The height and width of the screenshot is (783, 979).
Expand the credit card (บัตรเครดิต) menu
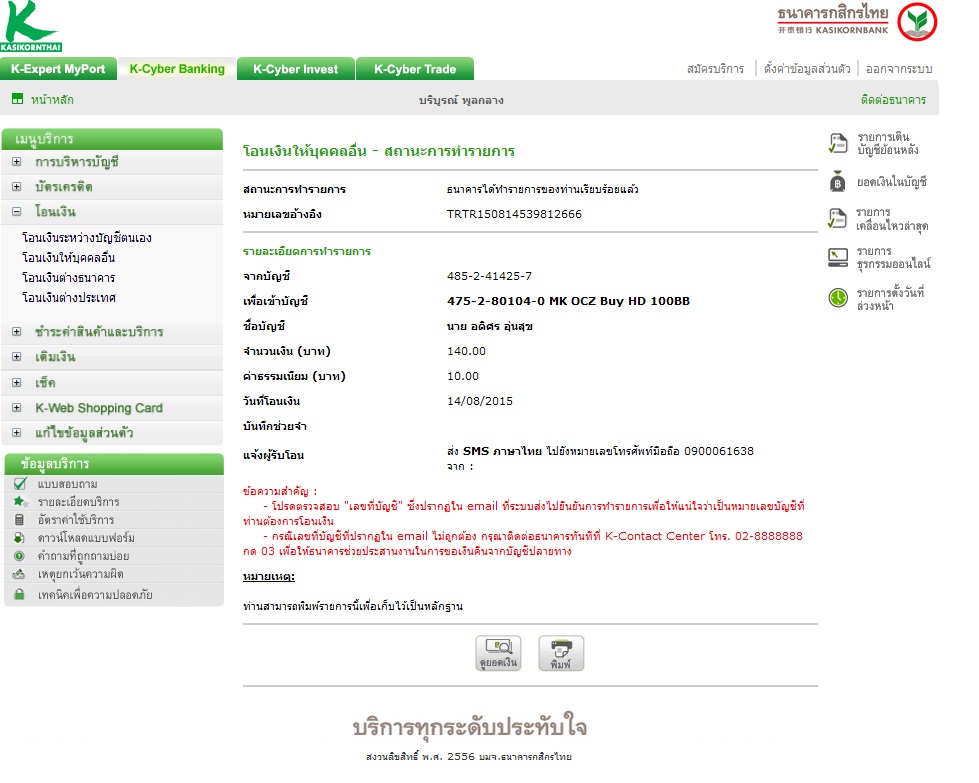pos(17,187)
